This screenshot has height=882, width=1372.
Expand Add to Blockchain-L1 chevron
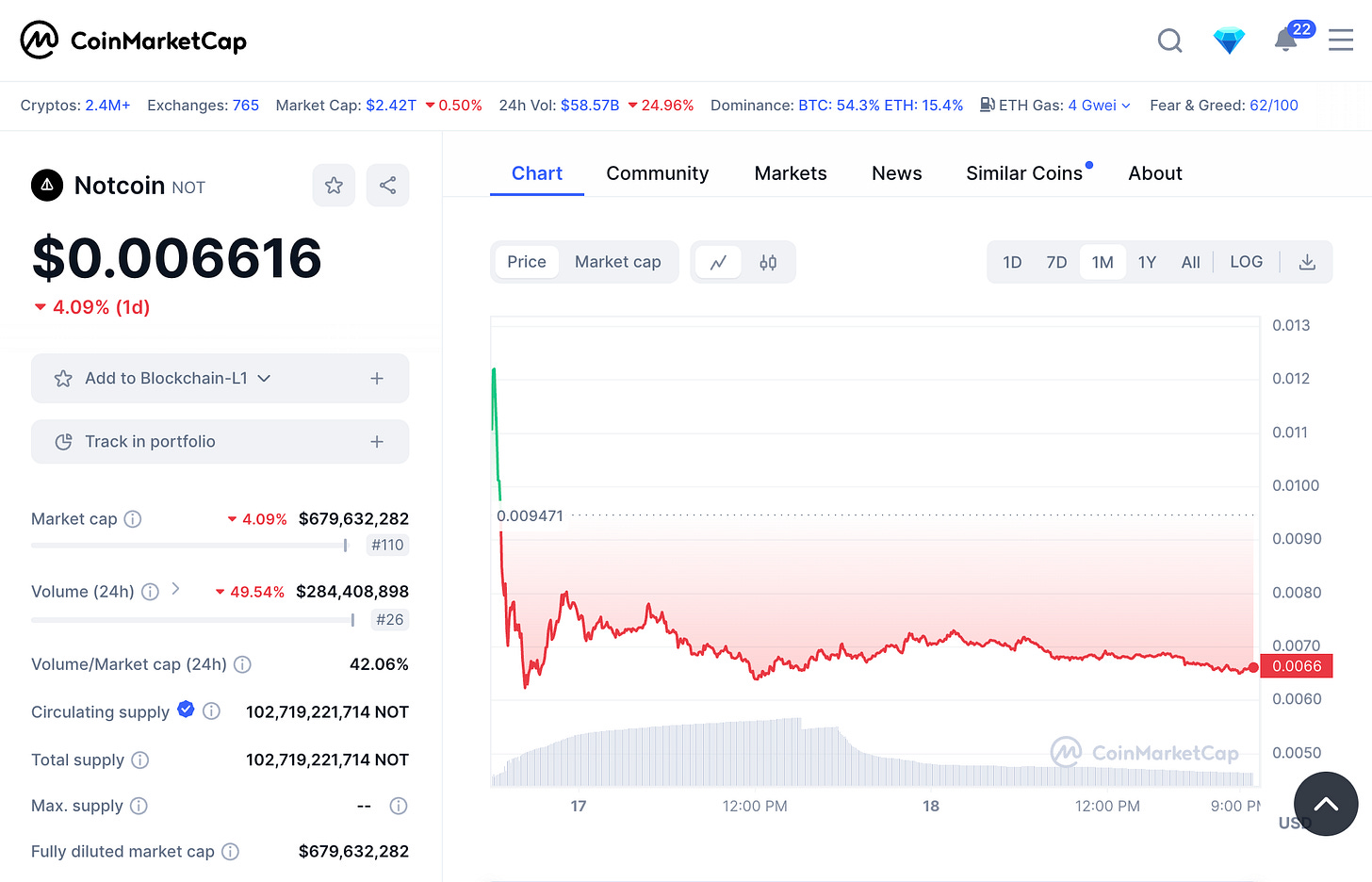264,378
